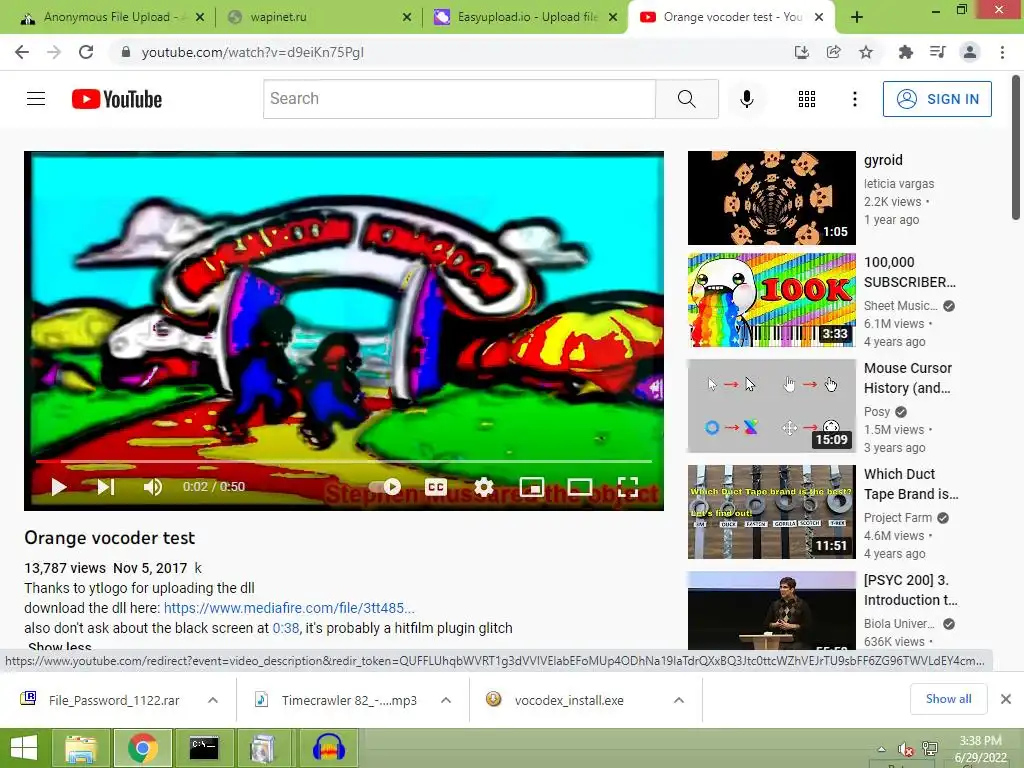Open YouTube hamburger guide menu
Screen dimensions: 1024x768
tap(36, 99)
